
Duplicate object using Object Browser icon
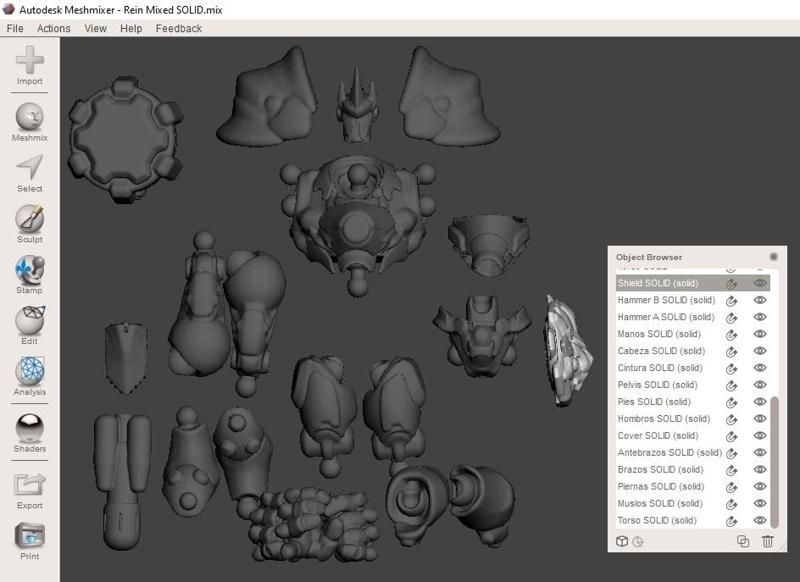point(743,542)
